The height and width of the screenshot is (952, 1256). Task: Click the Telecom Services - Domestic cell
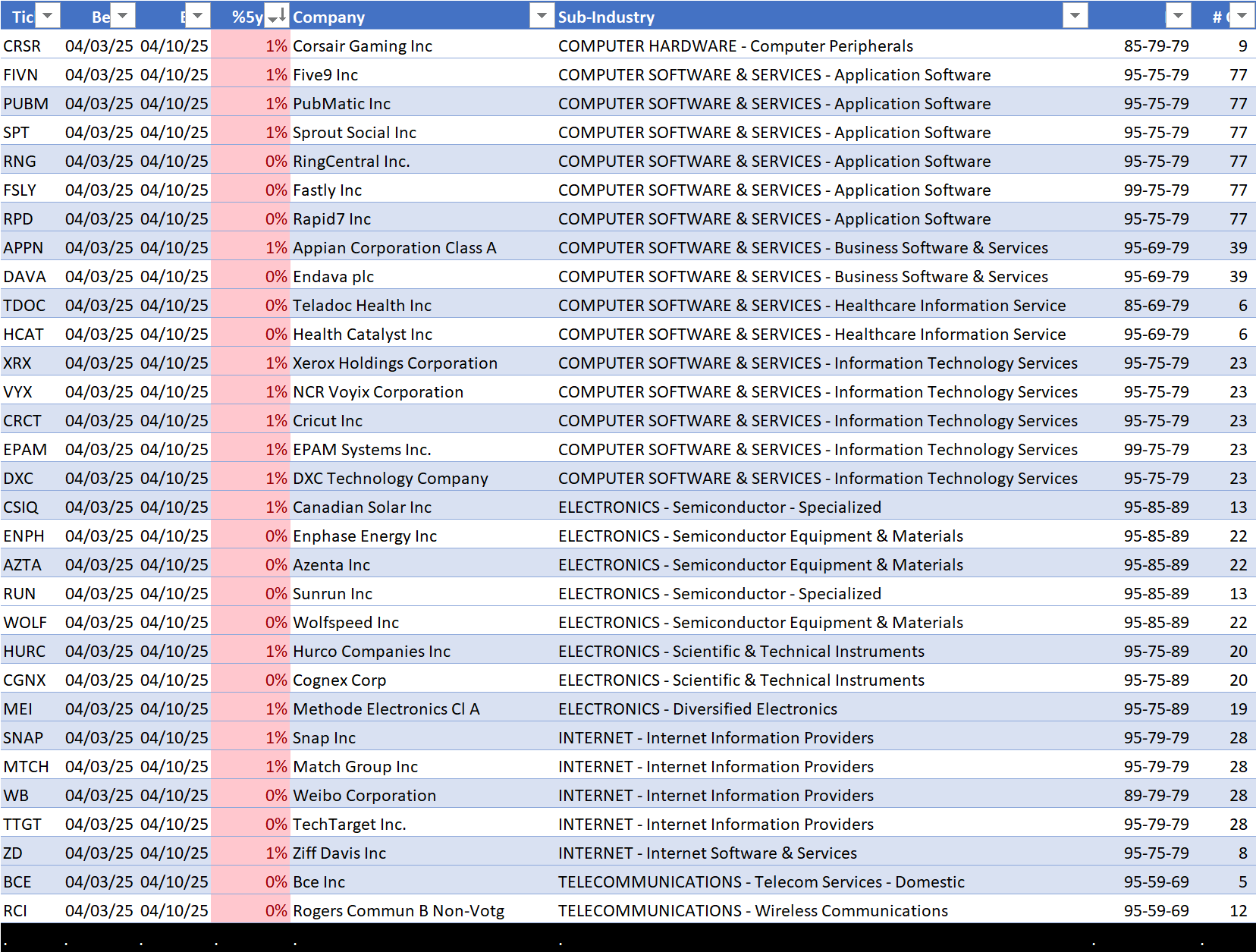[x=822, y=882]
